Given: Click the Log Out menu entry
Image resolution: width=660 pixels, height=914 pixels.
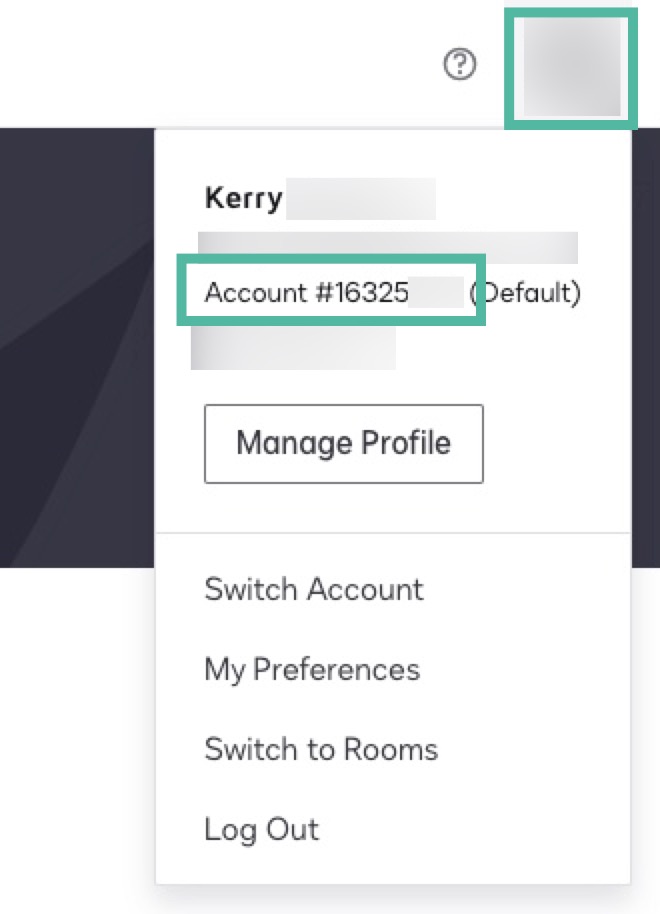Looking at the screenshot, I should click(x=261, y=829).
